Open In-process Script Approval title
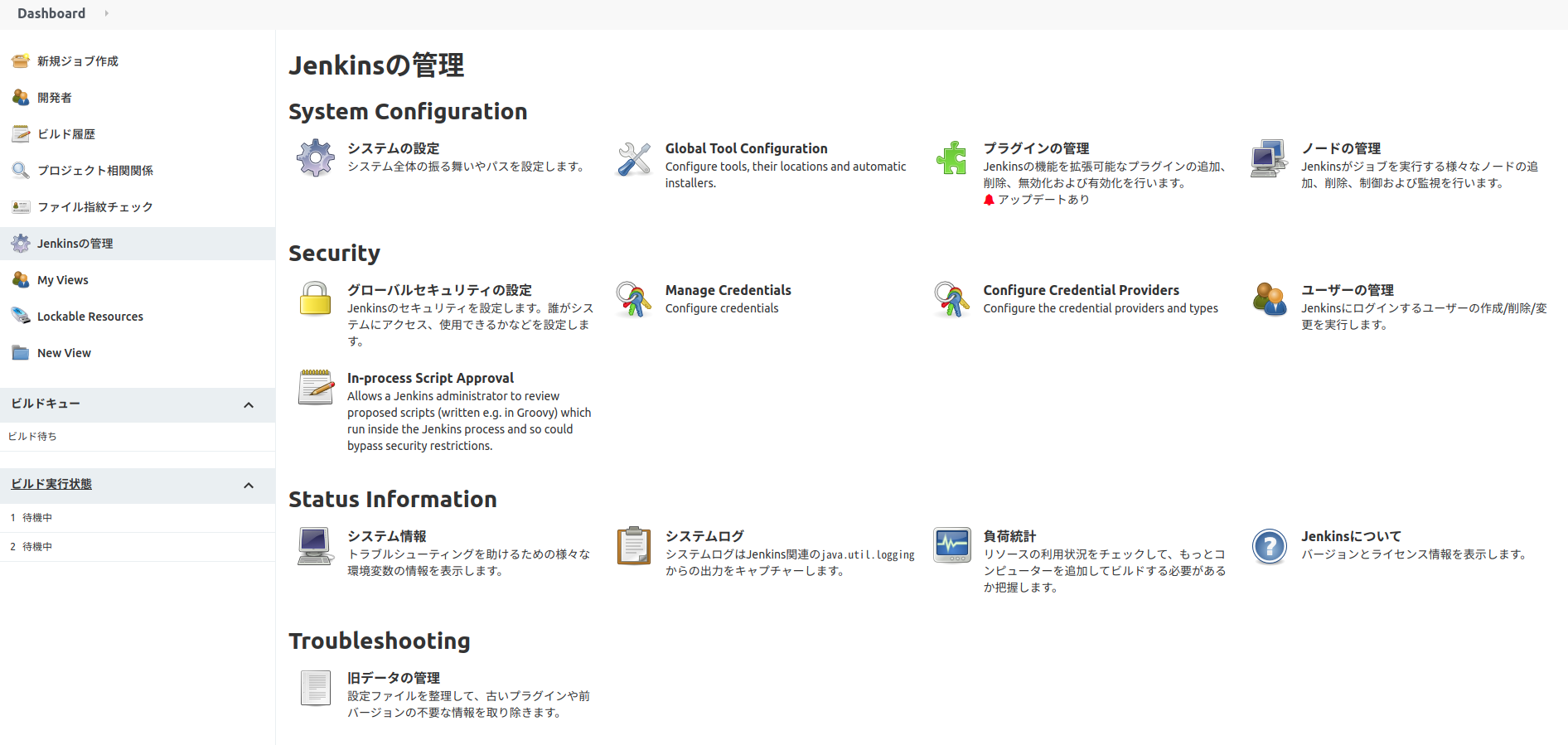Screen dimensions: 1568x745 coord(430,378)
